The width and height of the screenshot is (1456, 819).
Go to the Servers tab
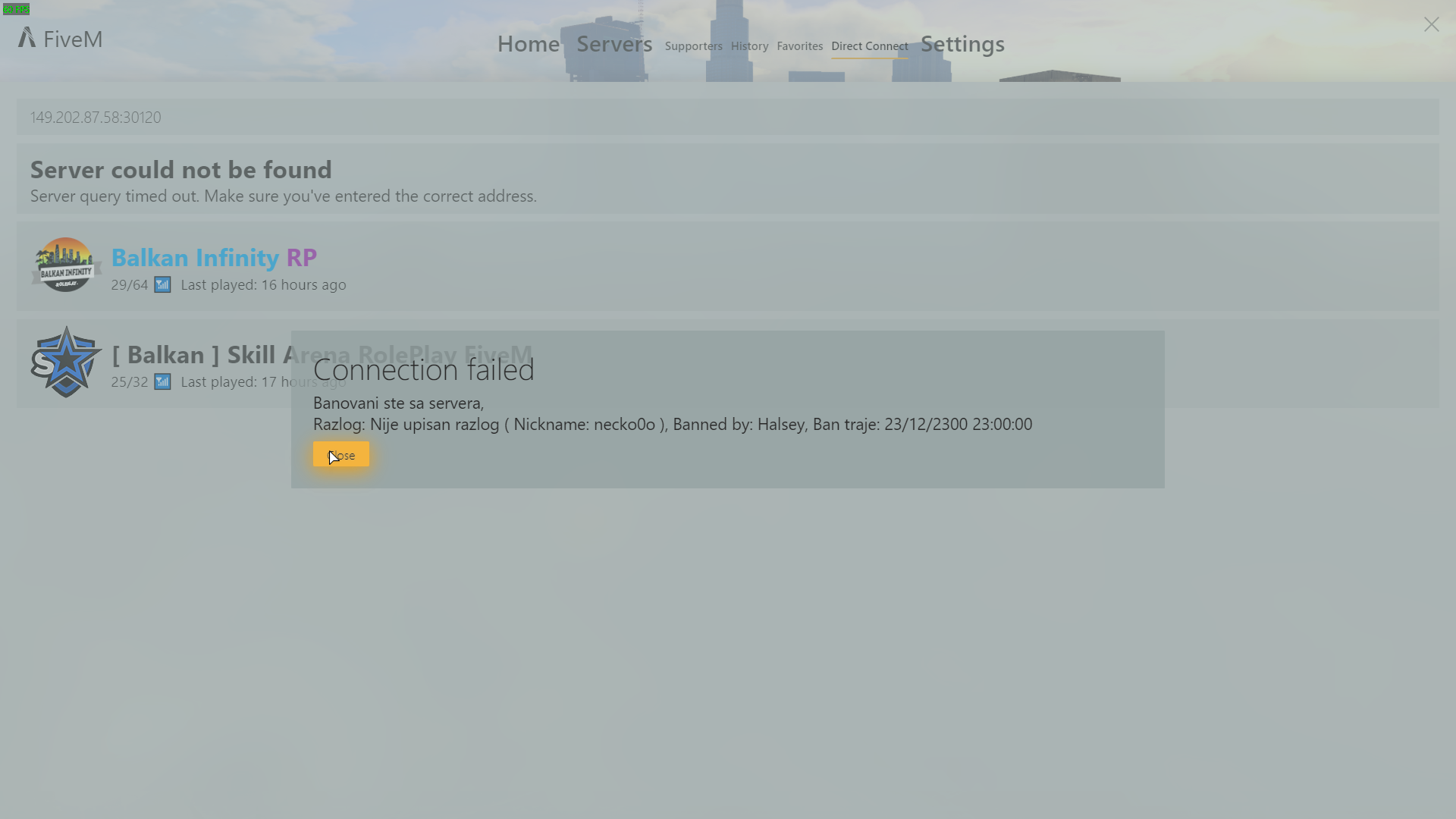point(614,44)
